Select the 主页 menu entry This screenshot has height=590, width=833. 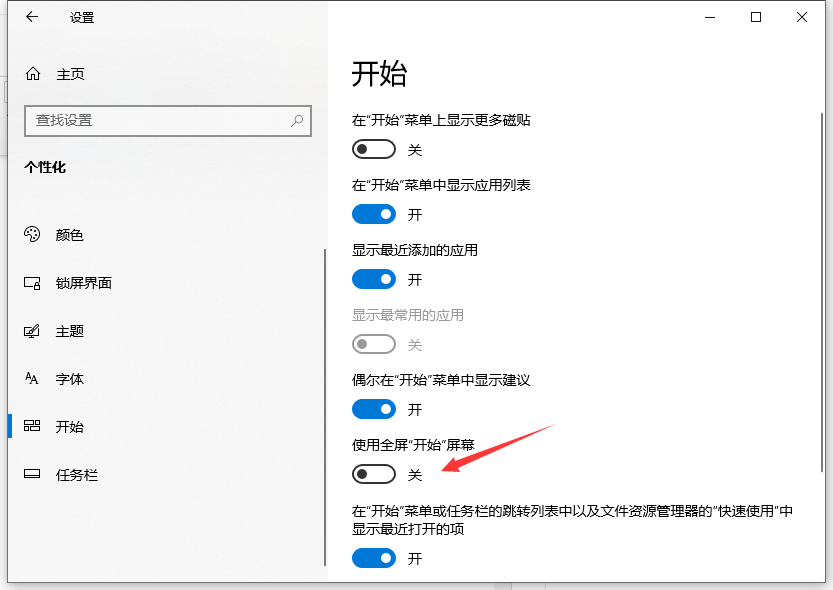click(70, 72)
